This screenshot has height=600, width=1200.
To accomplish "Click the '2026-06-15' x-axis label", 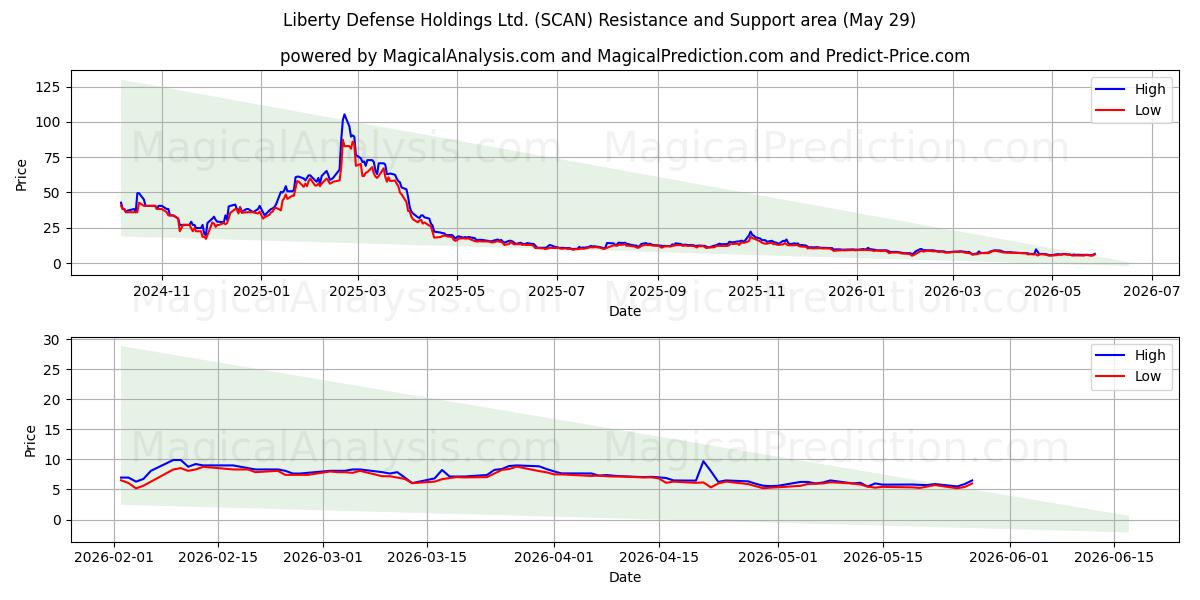I will point(1115,557).
